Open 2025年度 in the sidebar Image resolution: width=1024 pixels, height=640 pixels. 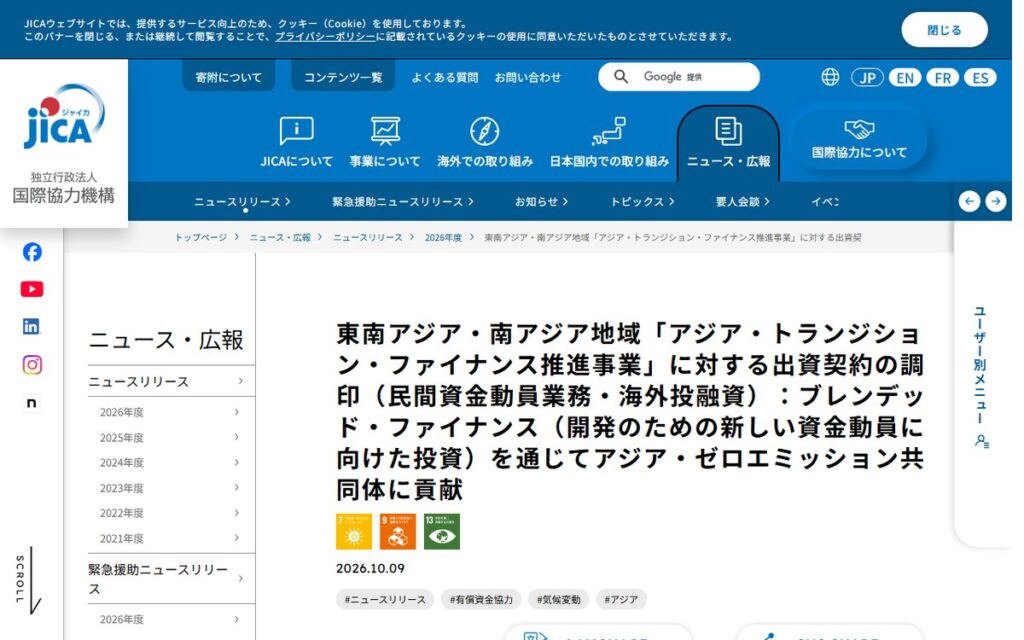click(x=171, y=438)
